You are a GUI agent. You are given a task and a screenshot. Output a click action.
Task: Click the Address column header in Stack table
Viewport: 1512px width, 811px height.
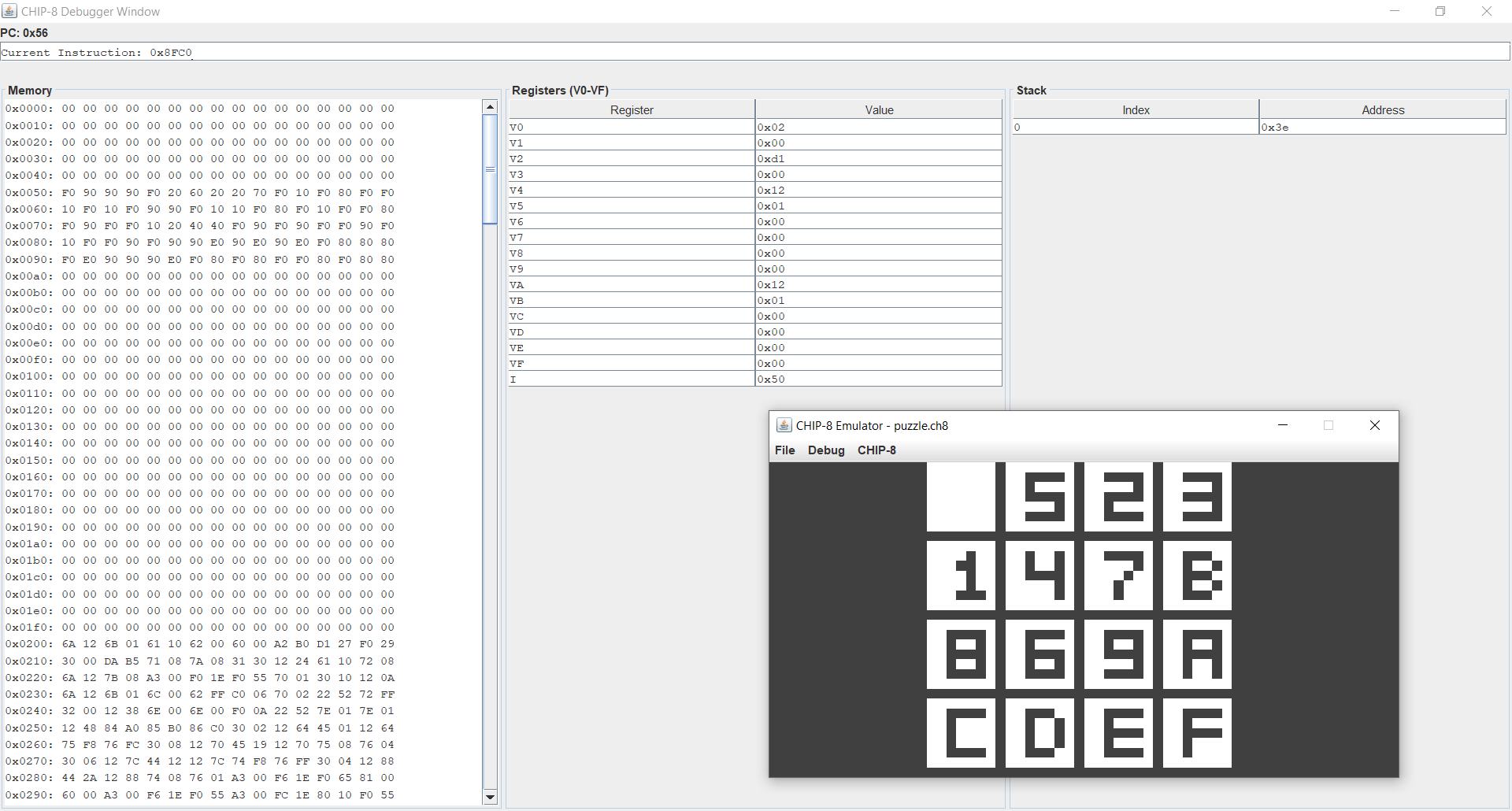click(1383, 110)
